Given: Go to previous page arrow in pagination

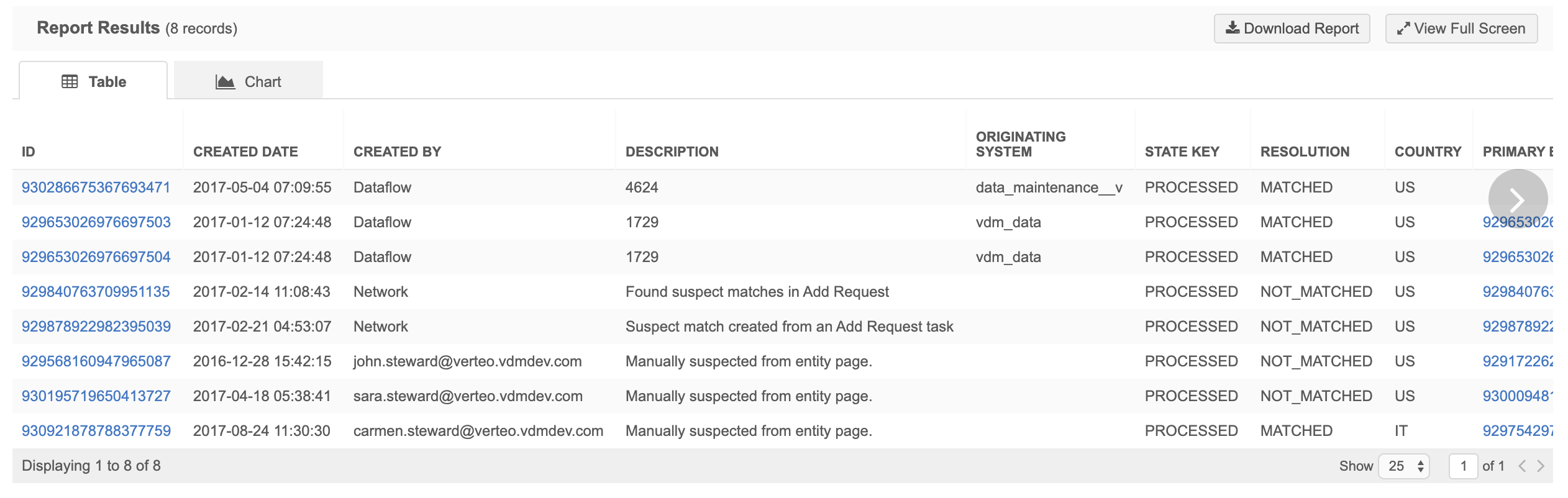Looking at the screenshot, I should (1522, 466).
